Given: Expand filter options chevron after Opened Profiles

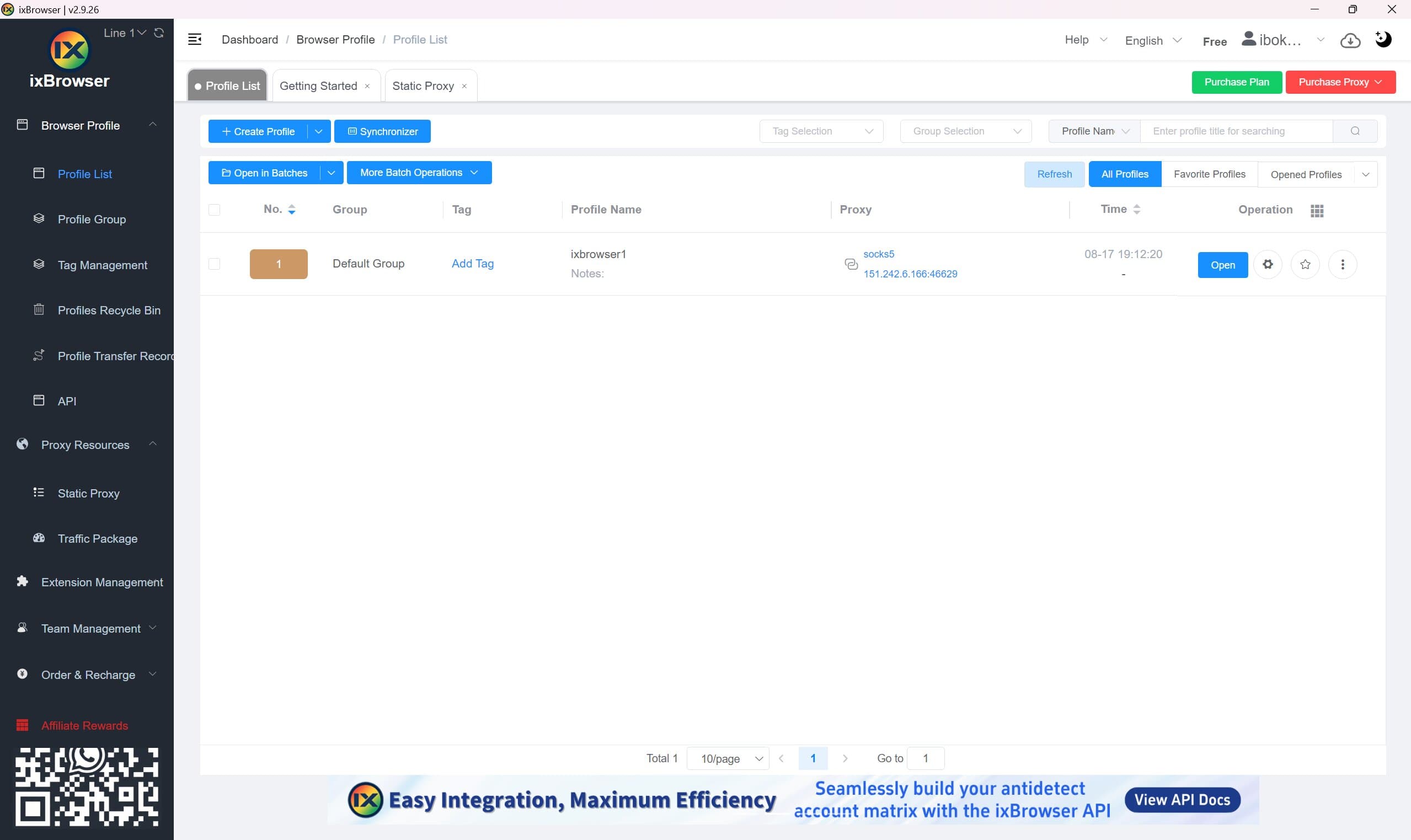Looking at the screenshot, I should point(1366,174).
